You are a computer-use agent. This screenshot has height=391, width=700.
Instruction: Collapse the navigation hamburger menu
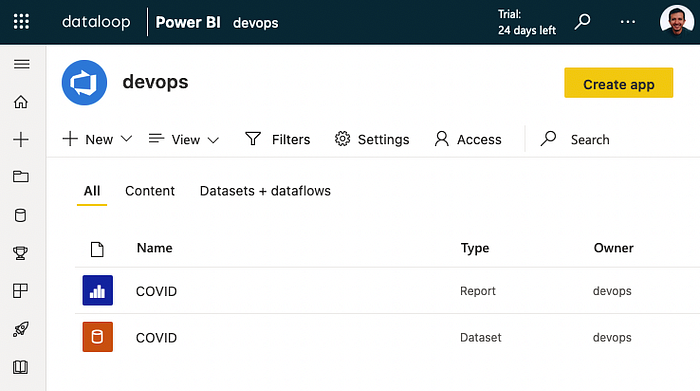tap(21, 64)
